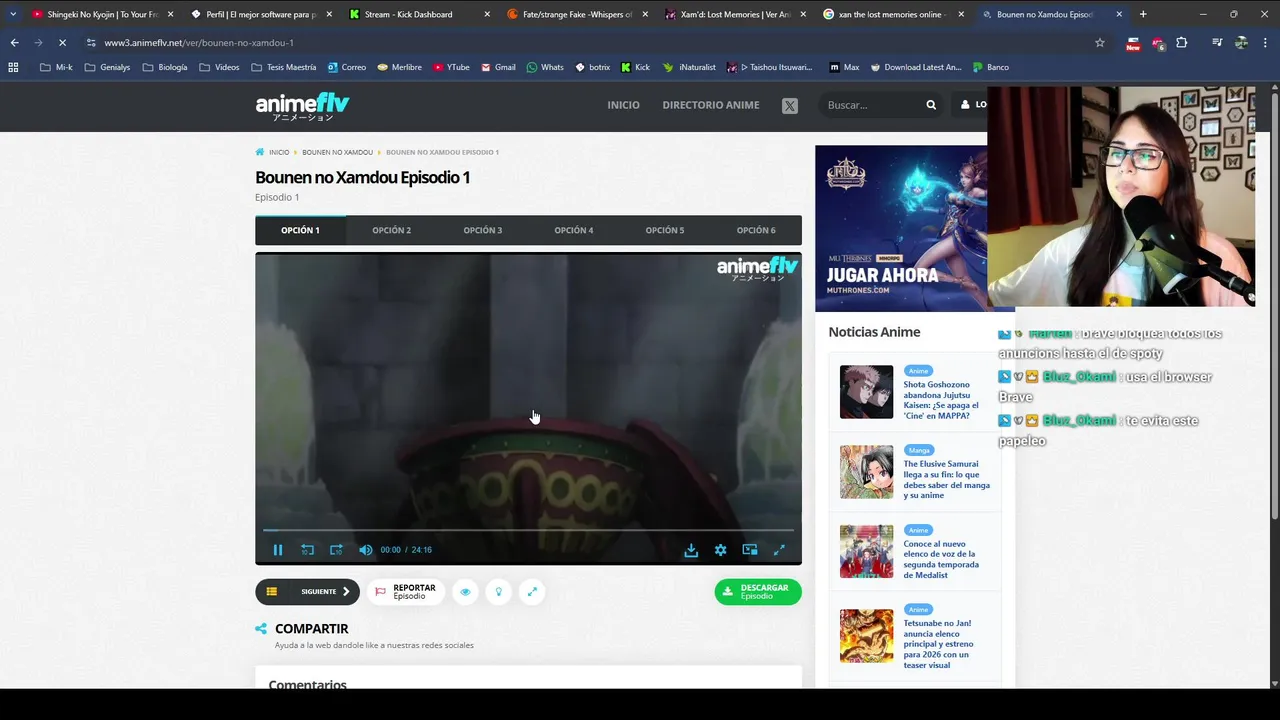The image size is (1280, 720).
Task: Switch to OPCIÓN 3 server tab
Action: 483,230
